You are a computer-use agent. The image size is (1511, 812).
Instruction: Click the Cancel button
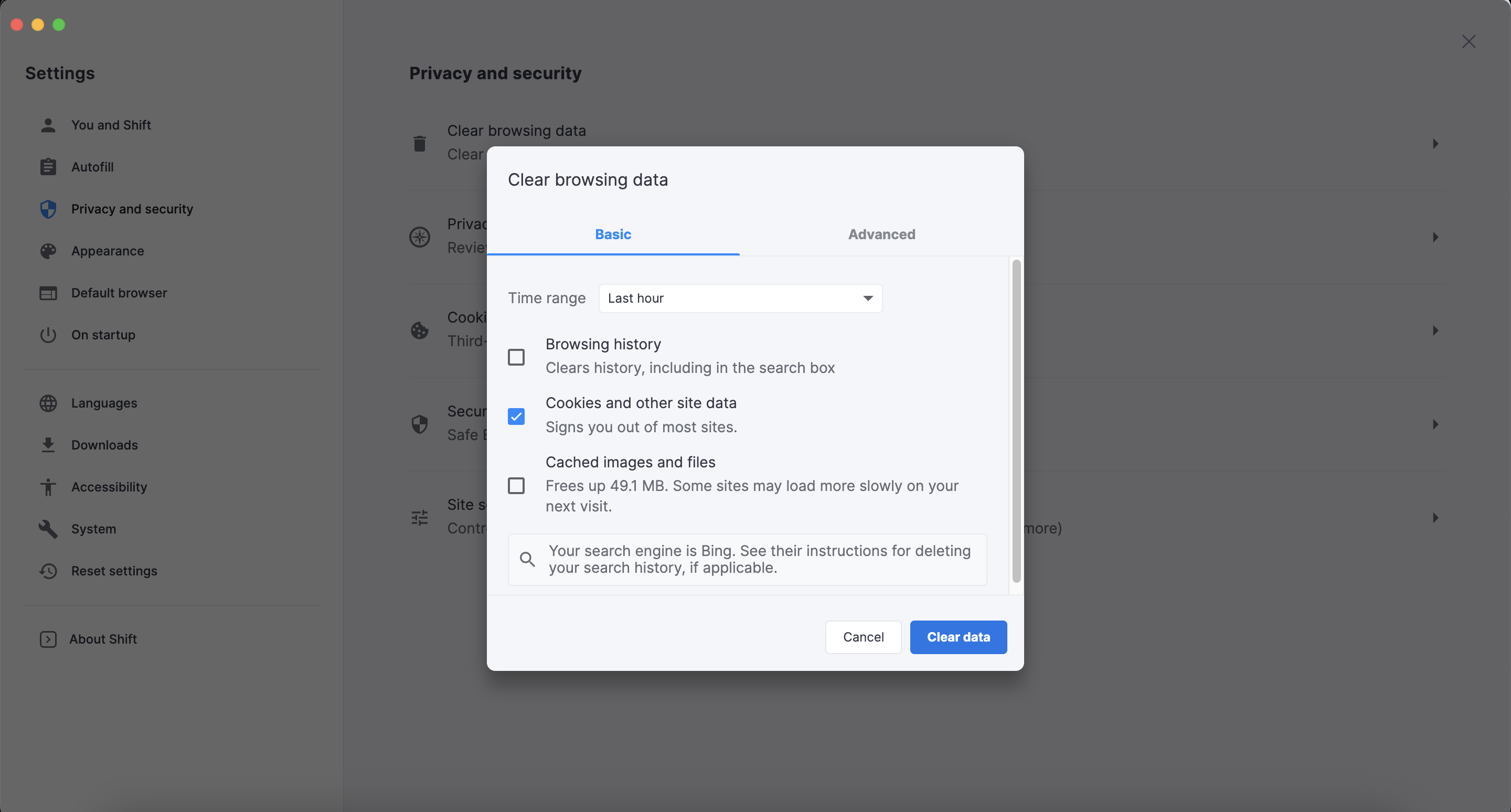point(864,637)
